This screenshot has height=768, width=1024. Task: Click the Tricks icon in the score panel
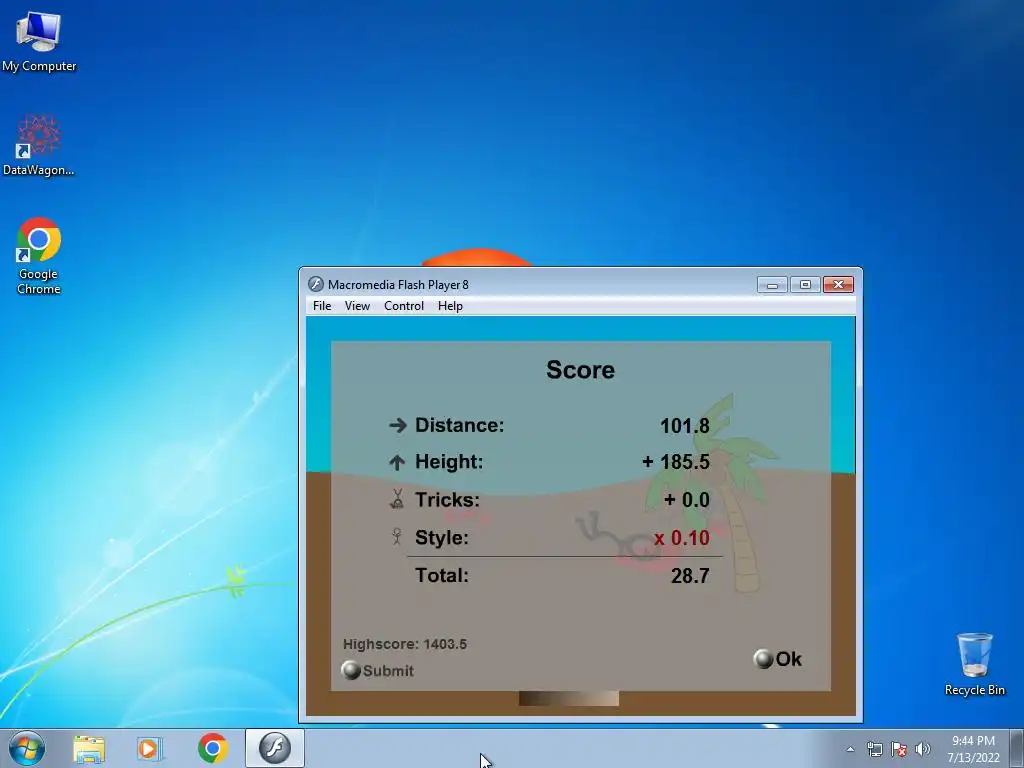(x=397, y=499)
